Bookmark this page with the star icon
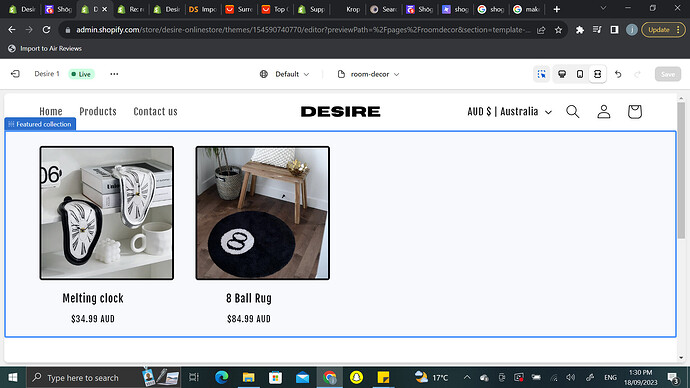Viewport: 690px width, 388px height. click(x=558, y=29)
